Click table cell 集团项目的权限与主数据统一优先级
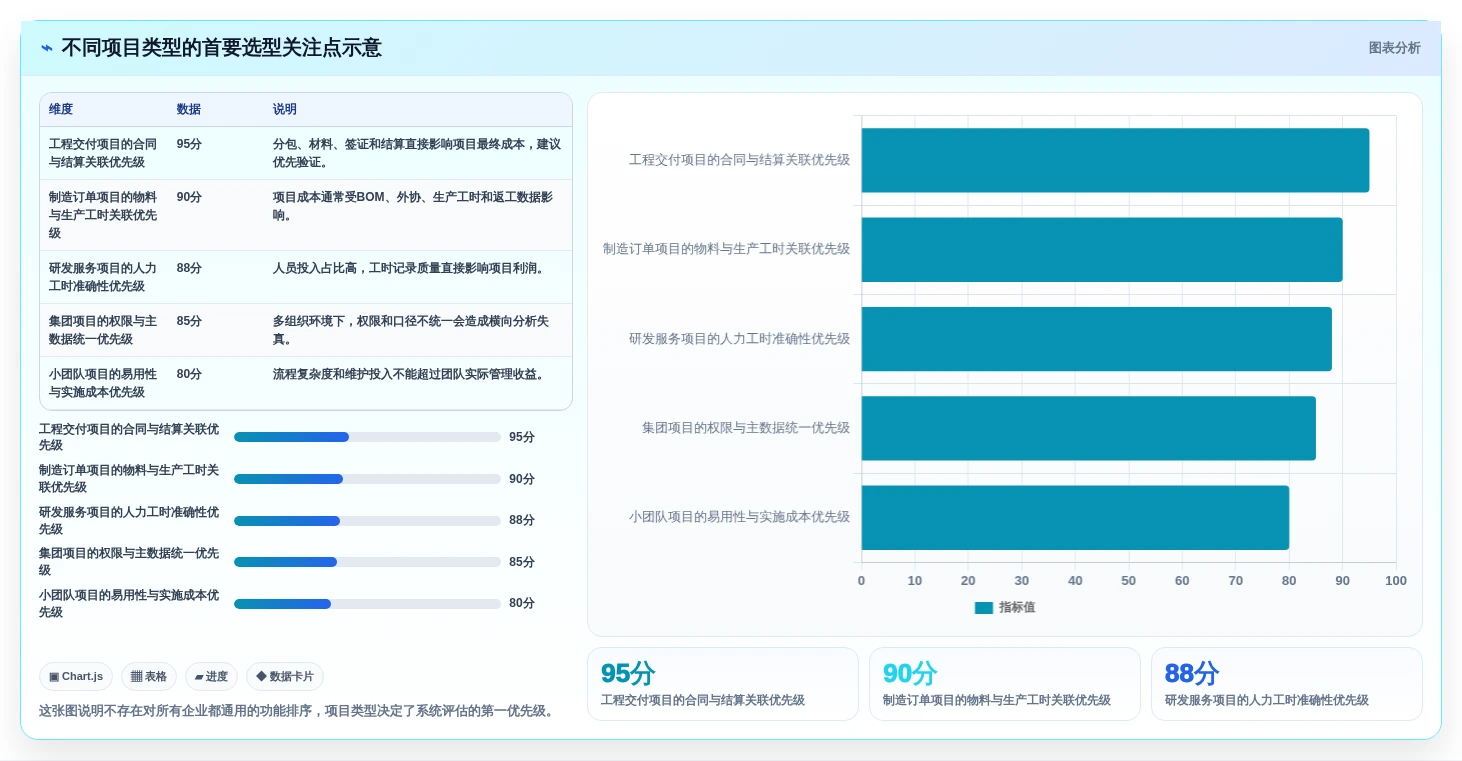Image resolution: width=1462 pixels, height=761 pixels. click(103, 330)
